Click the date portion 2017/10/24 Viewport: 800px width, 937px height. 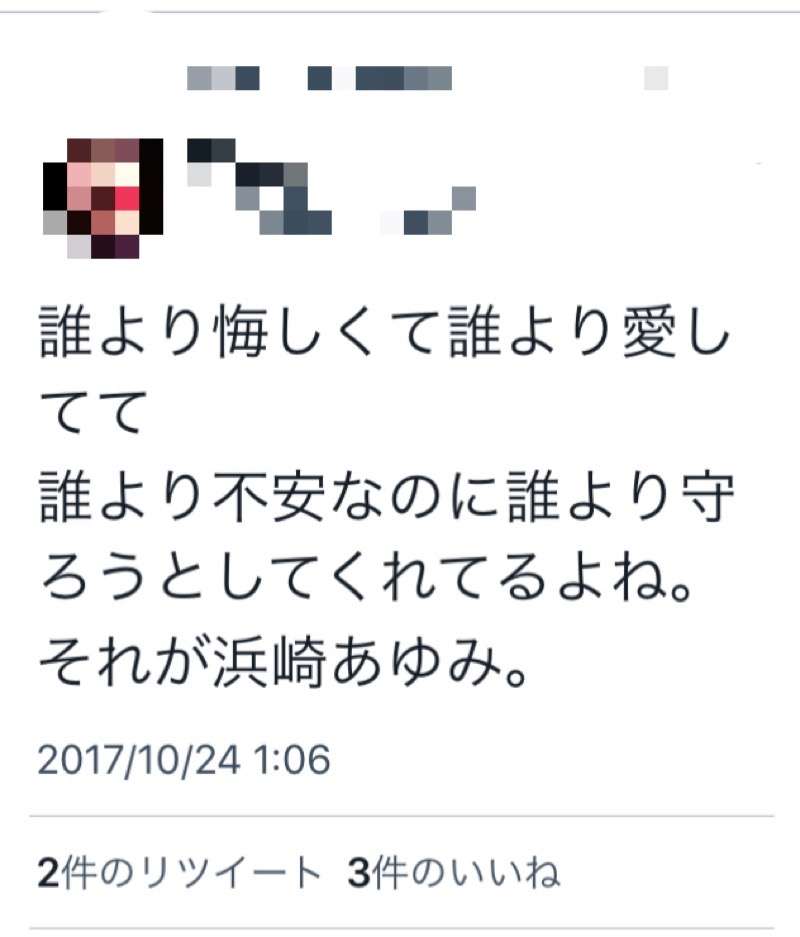139,760
